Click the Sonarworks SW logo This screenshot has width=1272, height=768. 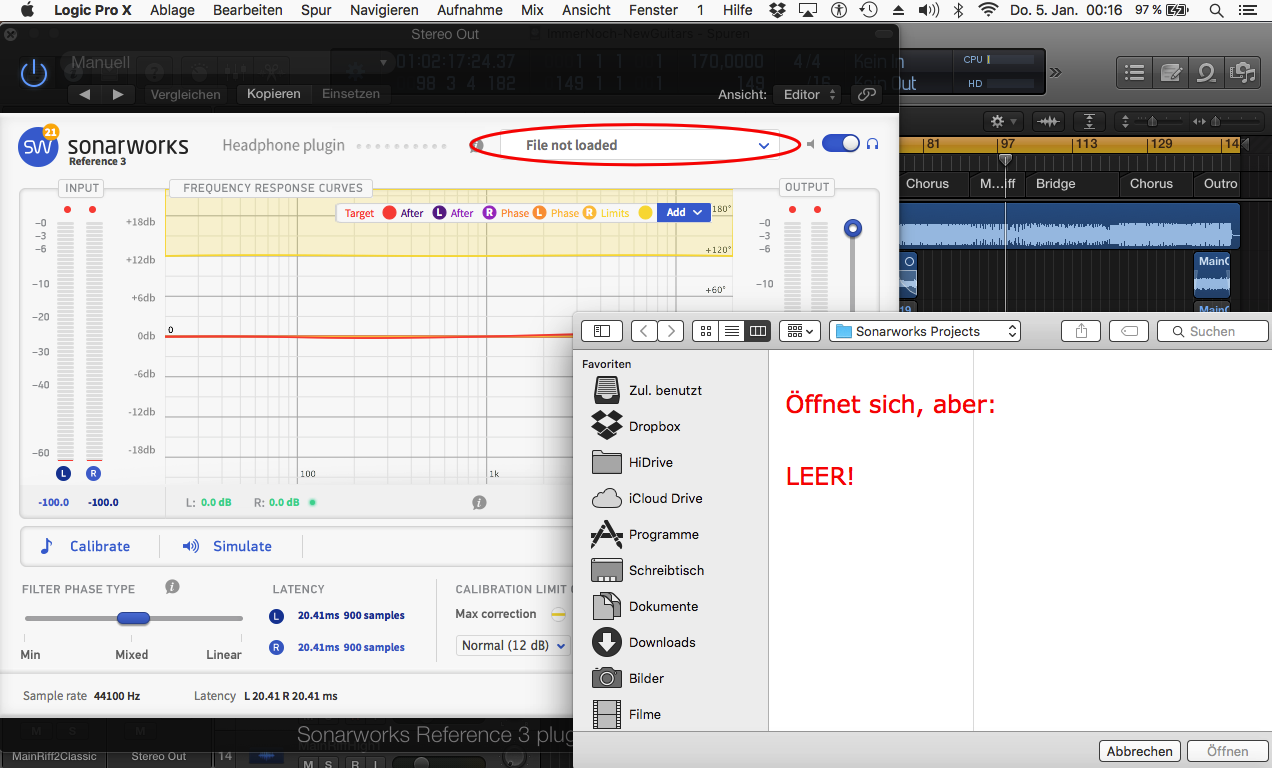pyautogui.click(x=38, y=147)
